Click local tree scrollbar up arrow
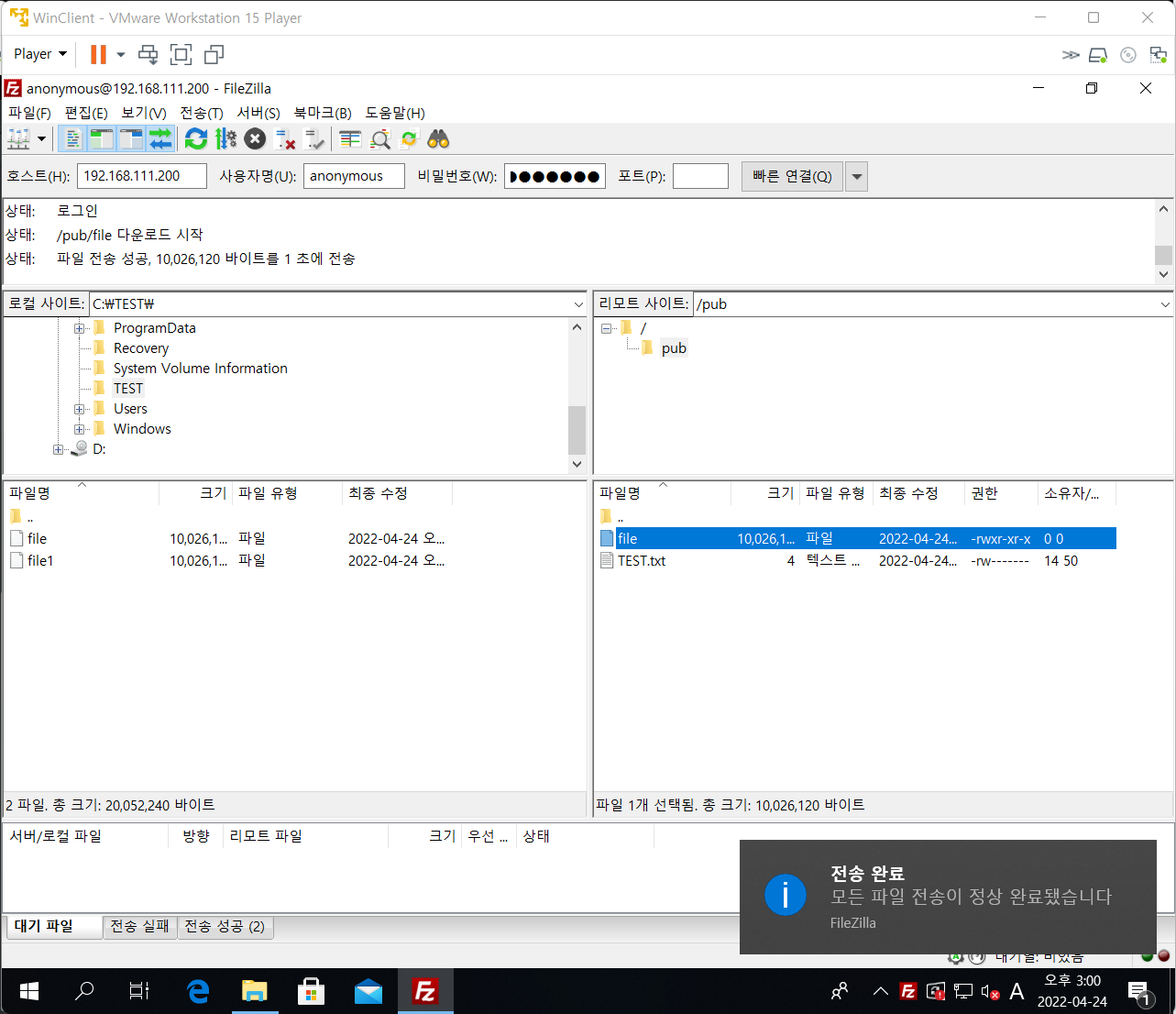The height and width of the screenshot is (1014, 1176). (x=577, y=327)
